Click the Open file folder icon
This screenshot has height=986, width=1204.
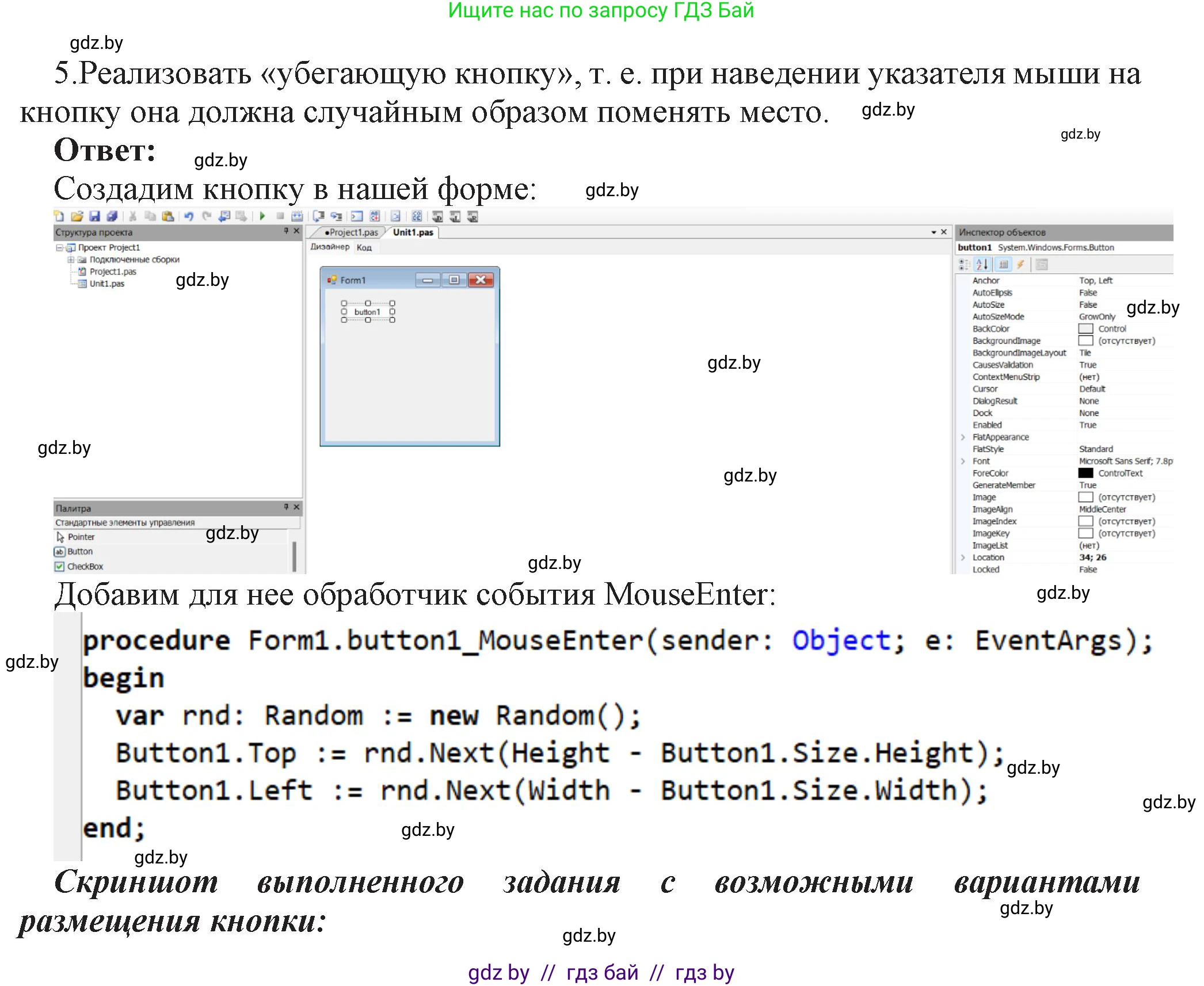pyautogui.click(x=77, y=216)
